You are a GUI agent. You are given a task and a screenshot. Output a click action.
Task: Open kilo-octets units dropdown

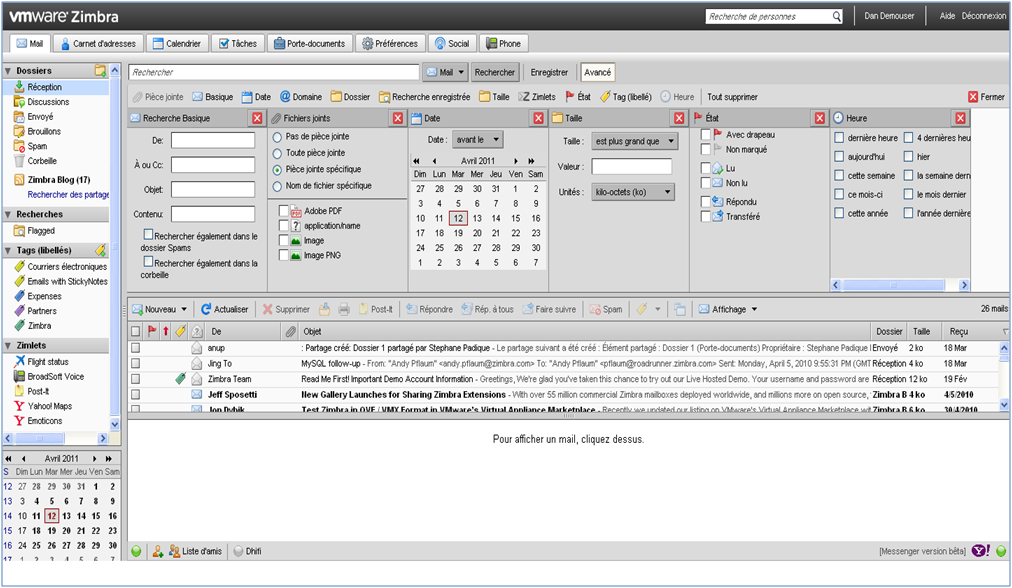(x=632, y=192)
